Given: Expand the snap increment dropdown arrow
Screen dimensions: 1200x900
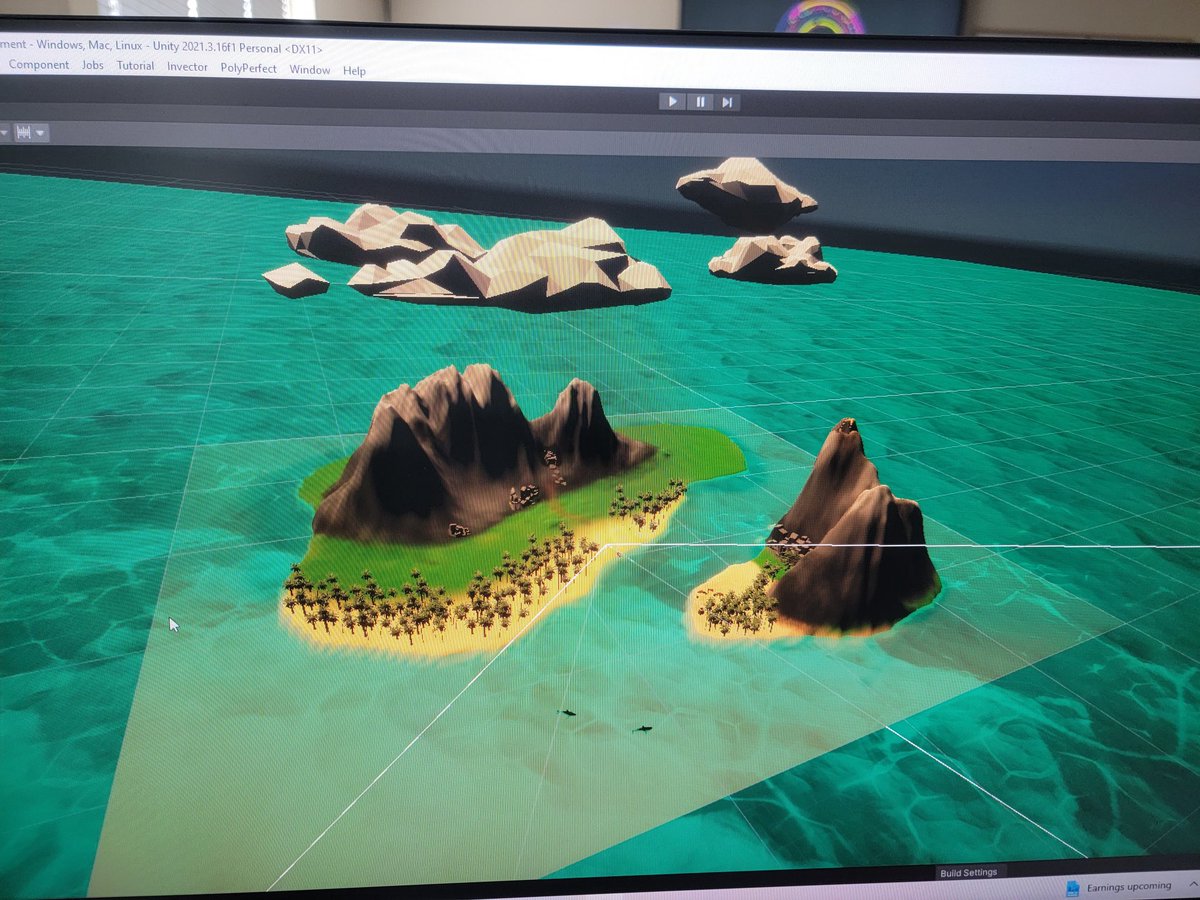Looking at the screenshot, I should pos(40,133).
